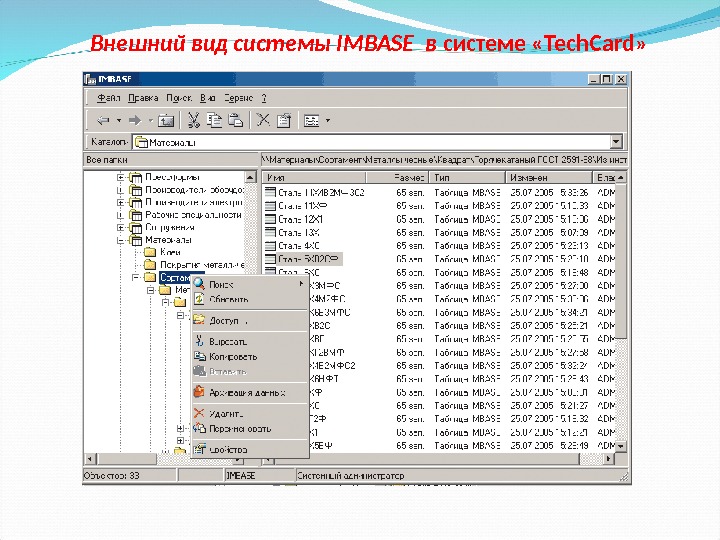Image resolution: width=720 pixels, height=540 pixels.
Task: Select the Производители оборудования tree item
Action: pos(194,190)
